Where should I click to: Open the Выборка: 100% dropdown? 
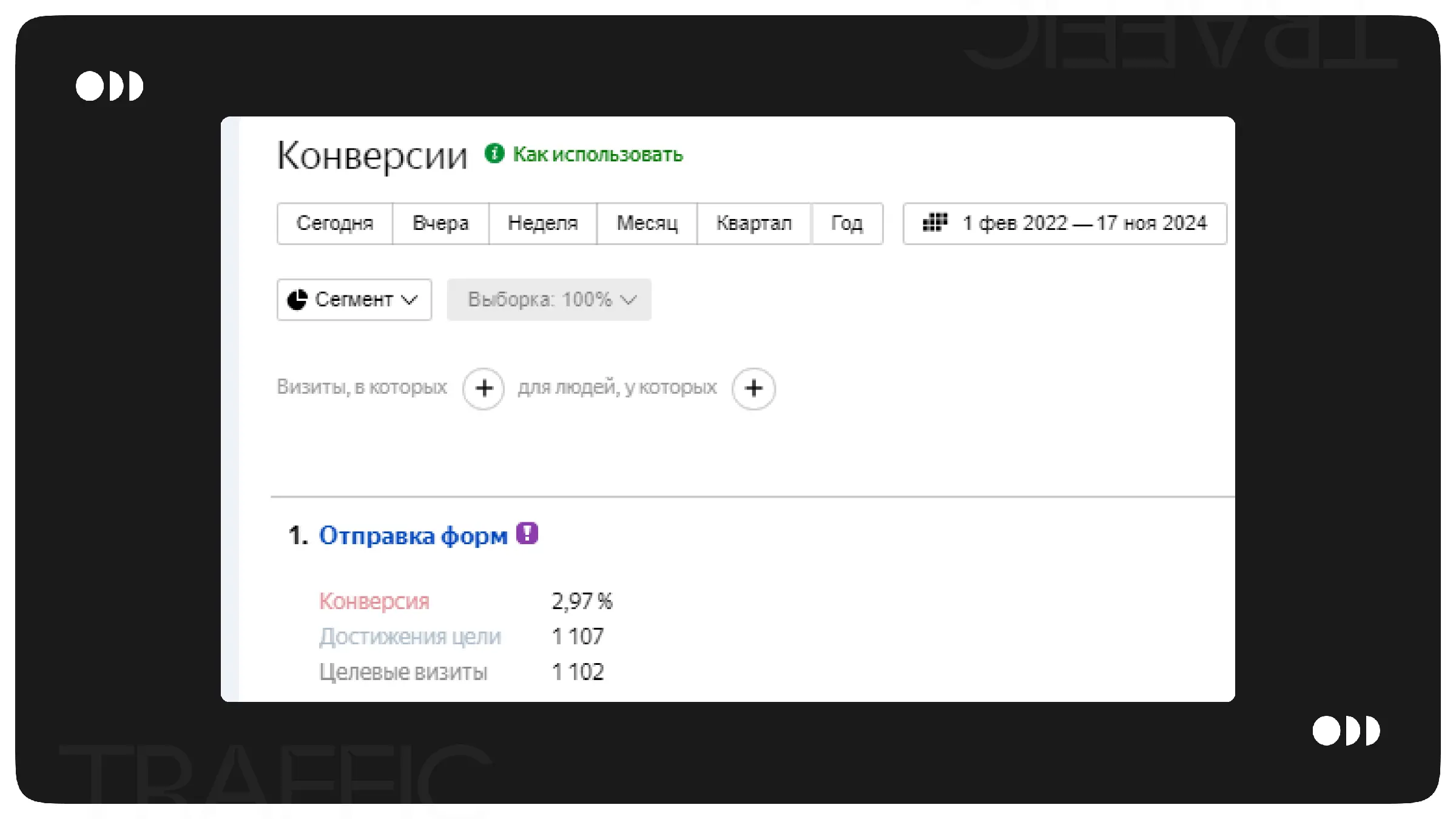tap(540, 300)
